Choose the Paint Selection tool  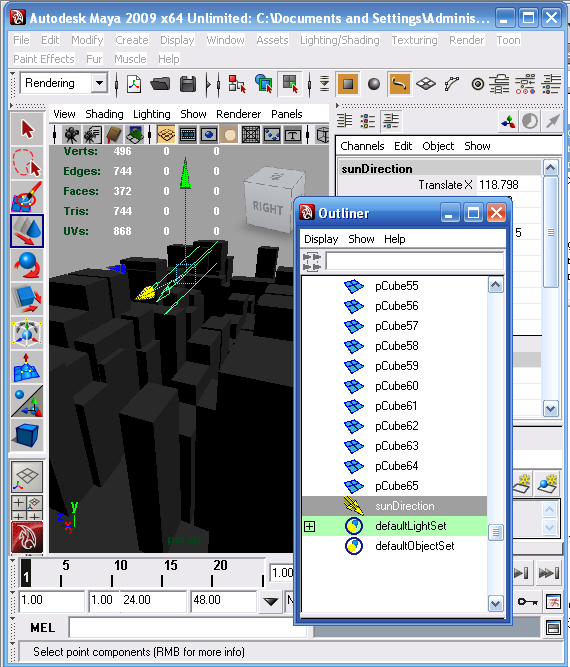pos(27,196)
